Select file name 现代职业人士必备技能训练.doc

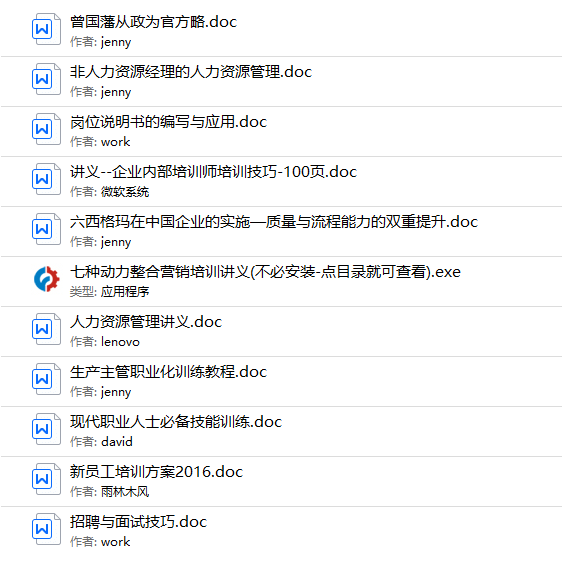pos(176,422)
